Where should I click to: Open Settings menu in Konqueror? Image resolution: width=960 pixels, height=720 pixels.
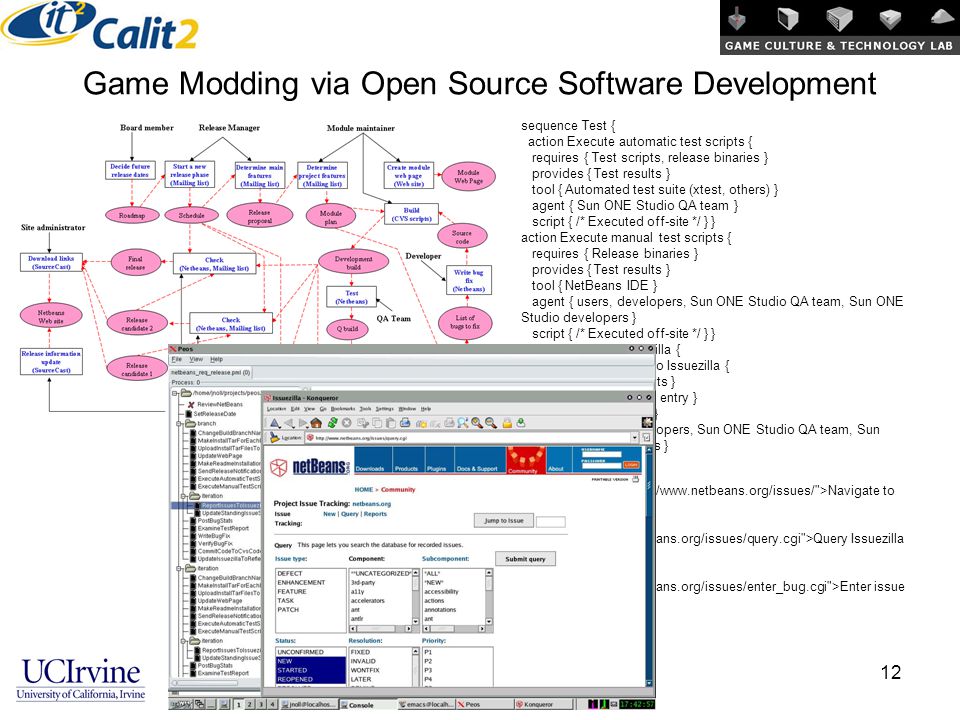pos(384,408)
